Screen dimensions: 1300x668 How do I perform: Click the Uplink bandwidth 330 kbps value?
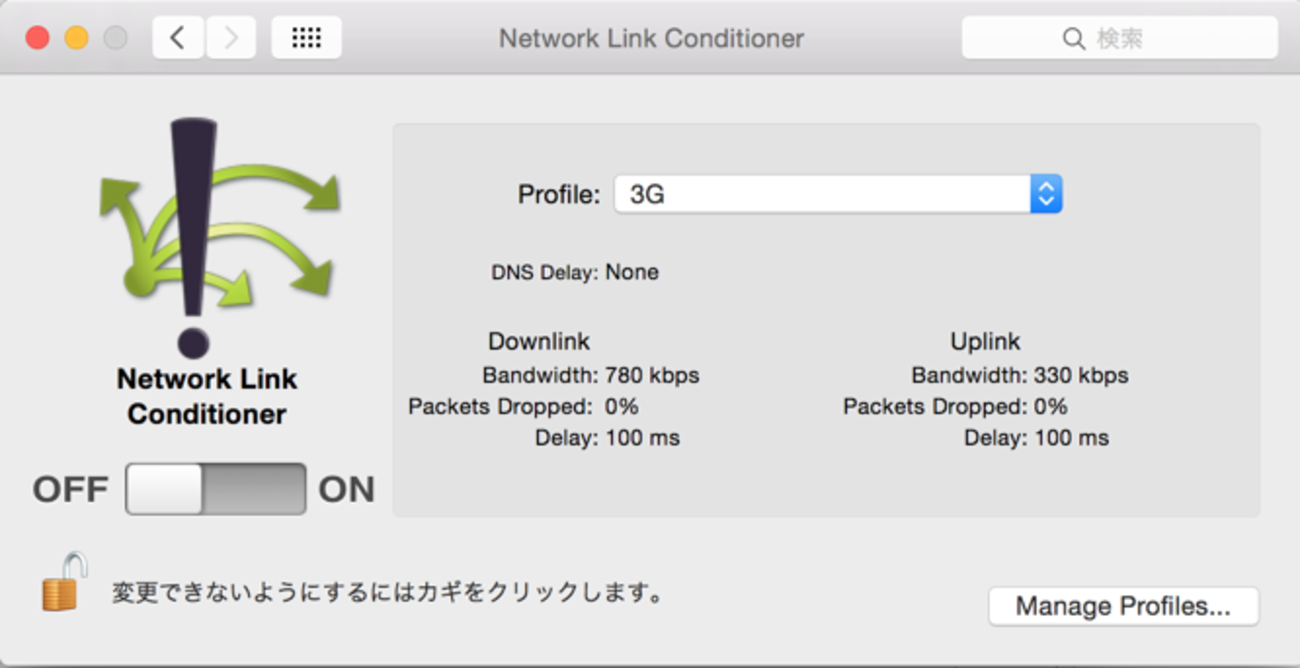pyautogui.click(x=1081, y=376)
